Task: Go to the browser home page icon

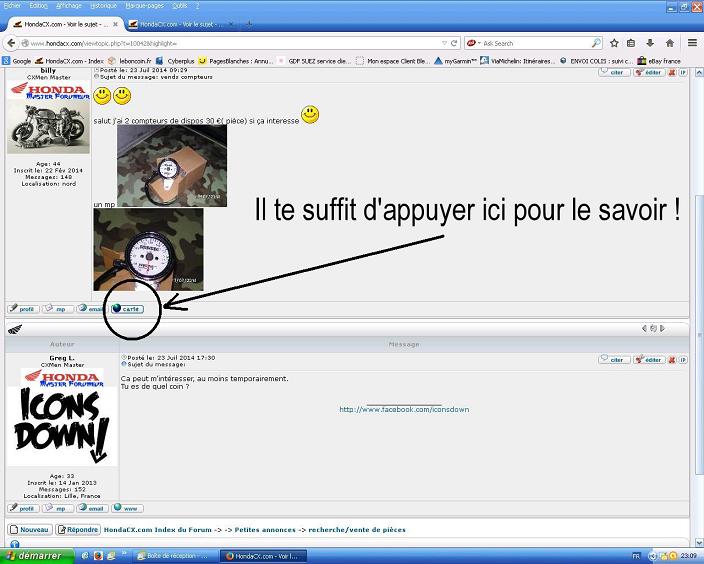Action: (670, 43)
